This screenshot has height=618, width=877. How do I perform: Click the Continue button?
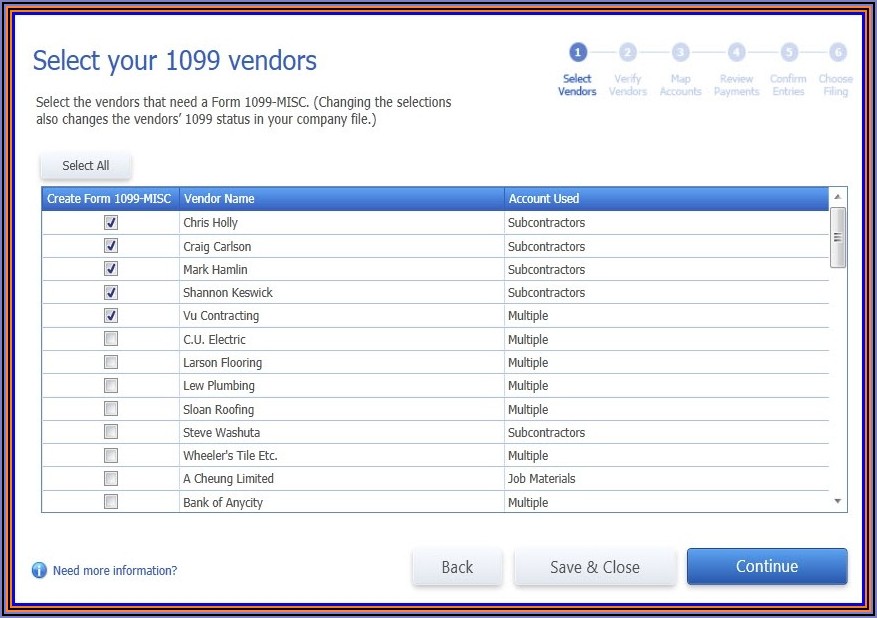coord(766,567)
